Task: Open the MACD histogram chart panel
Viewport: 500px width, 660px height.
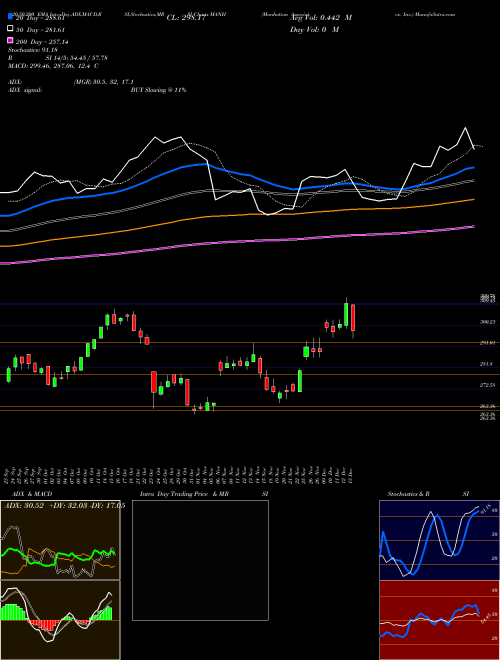Action: tap(60, 620)
